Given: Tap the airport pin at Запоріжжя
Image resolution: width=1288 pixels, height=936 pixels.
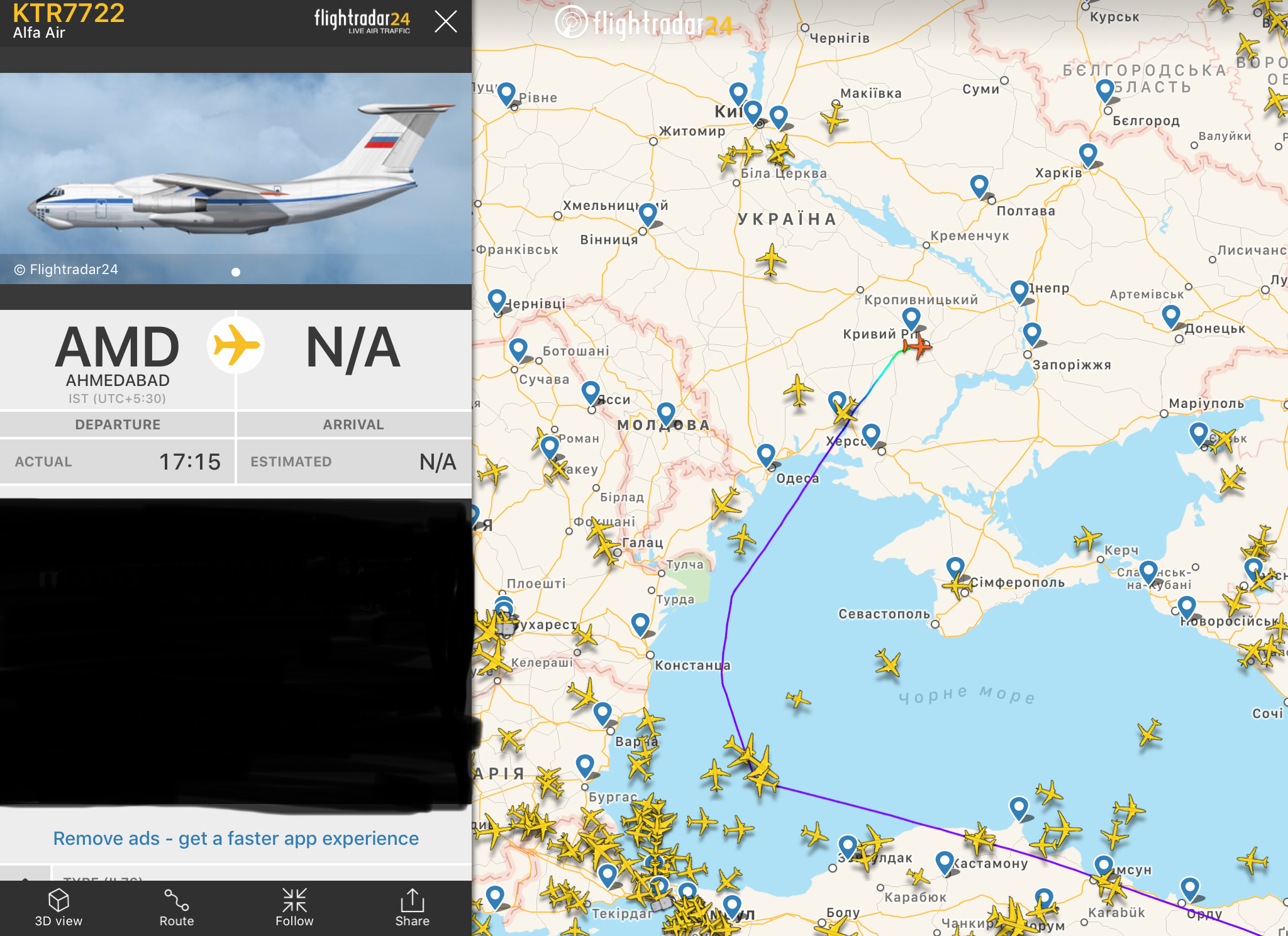Looking at the screenshot, I should point(1032,334).
